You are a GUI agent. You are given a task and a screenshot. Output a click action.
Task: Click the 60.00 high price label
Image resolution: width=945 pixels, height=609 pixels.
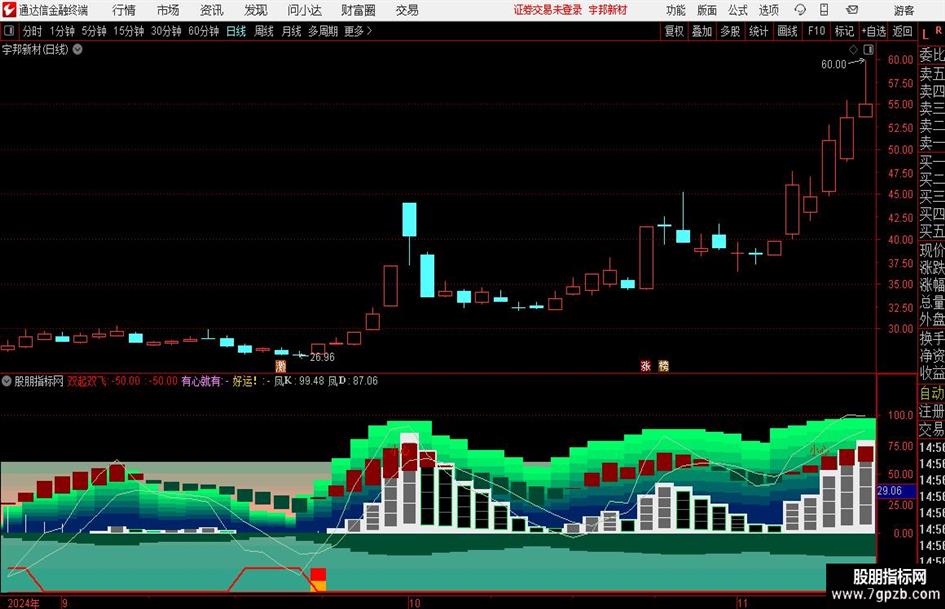[x=834, y=64]
